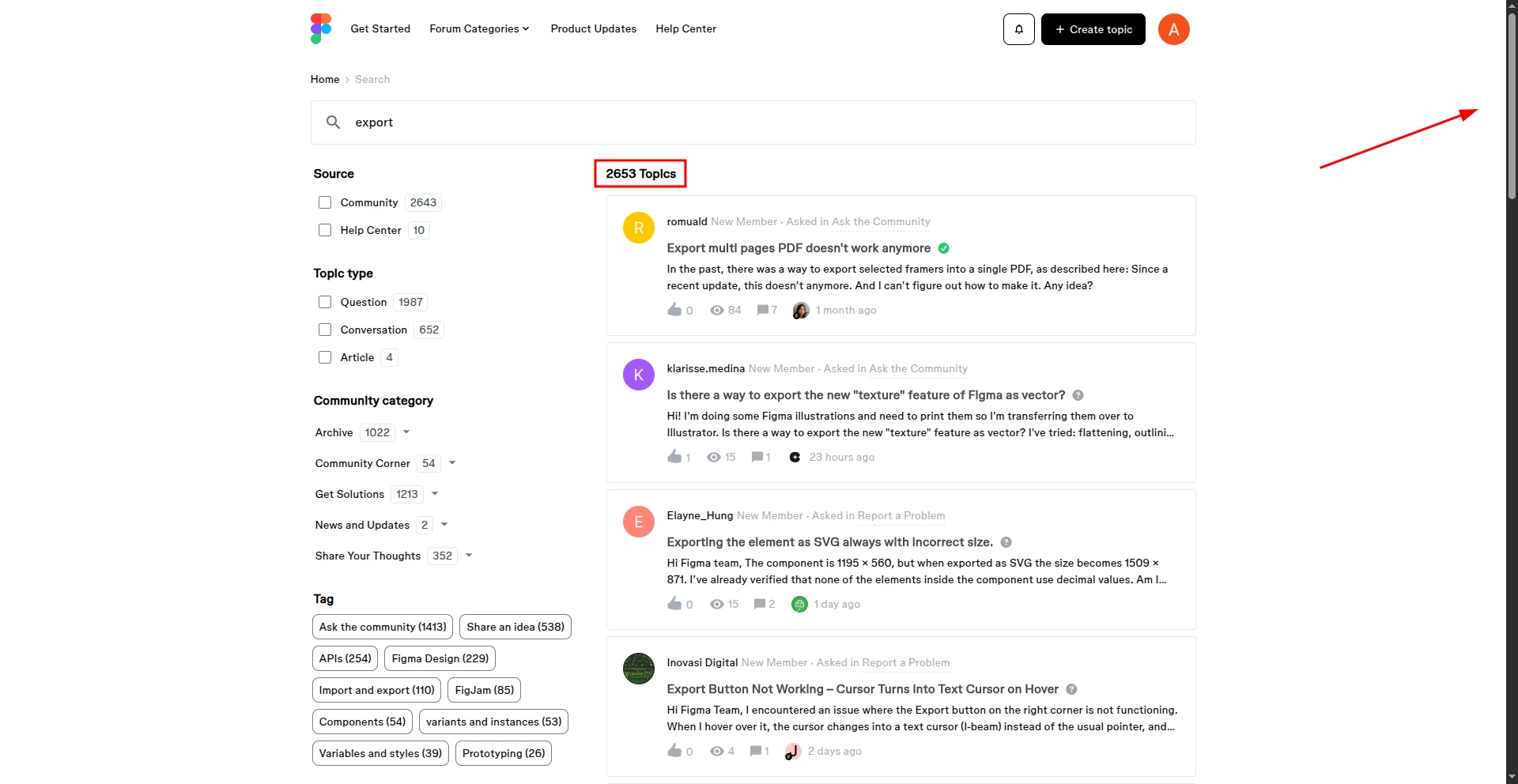The width and height of the screenshot is (1518, 784).
Task: Click the search magnifier icon
Action: 333,122
